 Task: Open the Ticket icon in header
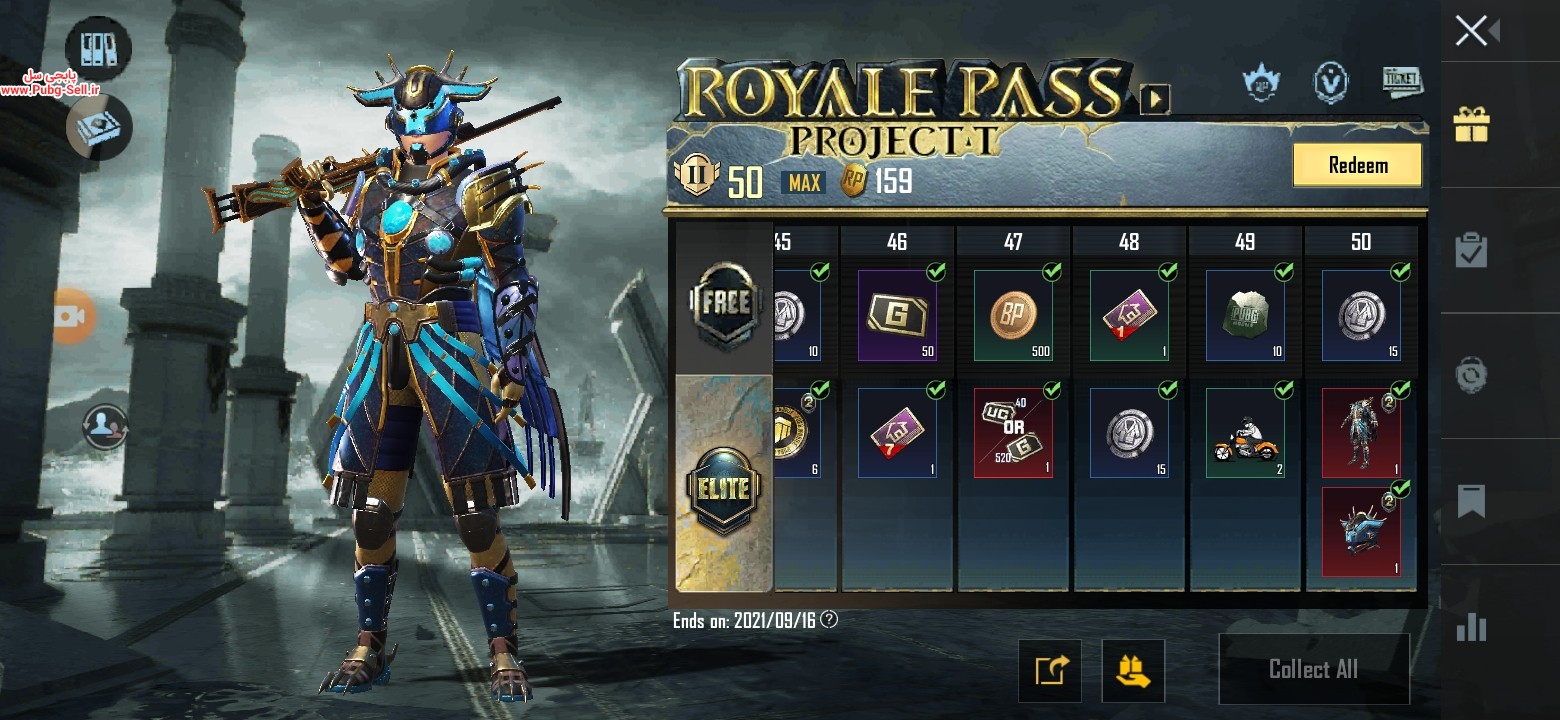(x=1402, y=81)
